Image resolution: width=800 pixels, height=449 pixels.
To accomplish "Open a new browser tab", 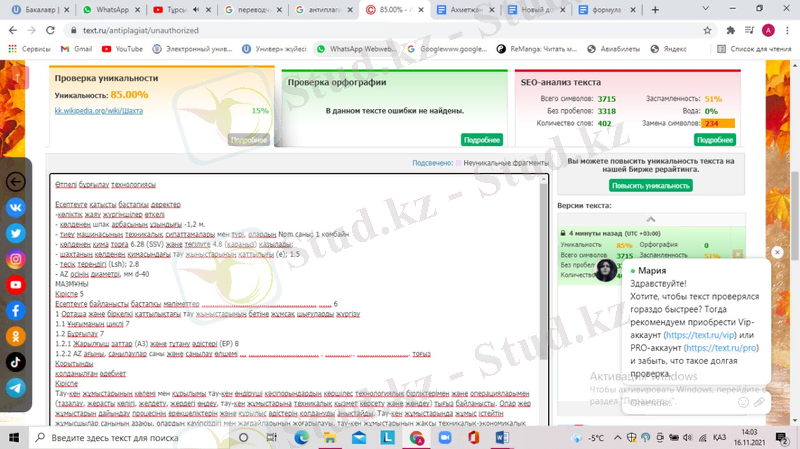I will pos(655,10).
